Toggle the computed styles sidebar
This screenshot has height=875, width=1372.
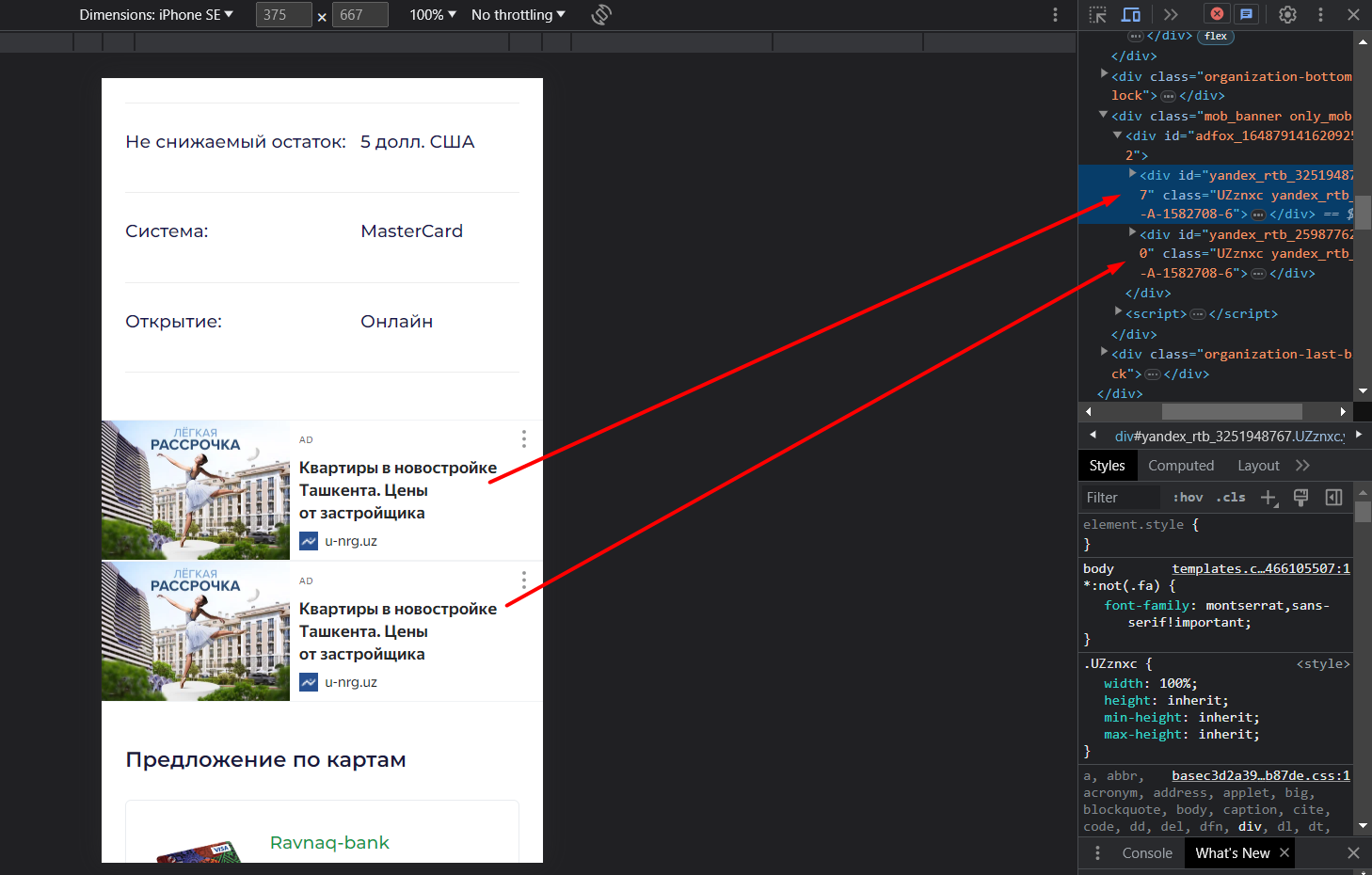coord(1333,497)
